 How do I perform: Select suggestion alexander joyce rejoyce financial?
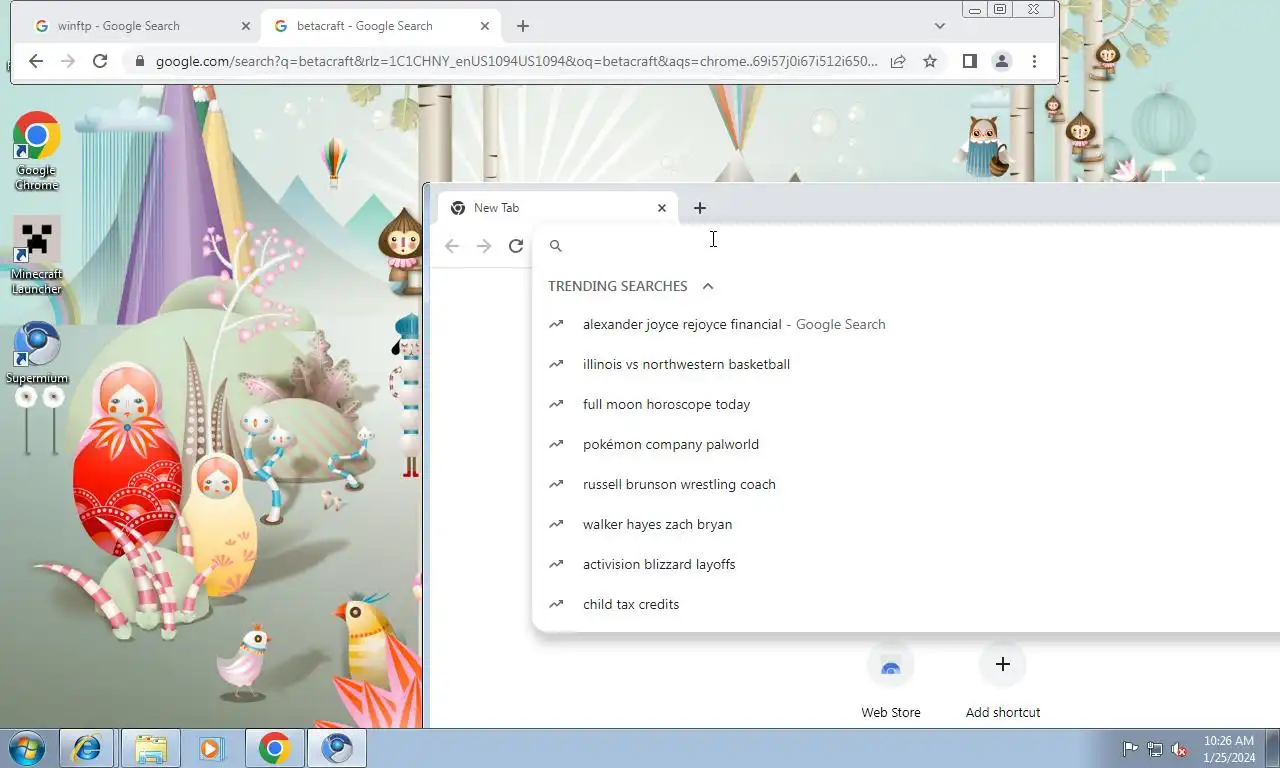(906, 324)
